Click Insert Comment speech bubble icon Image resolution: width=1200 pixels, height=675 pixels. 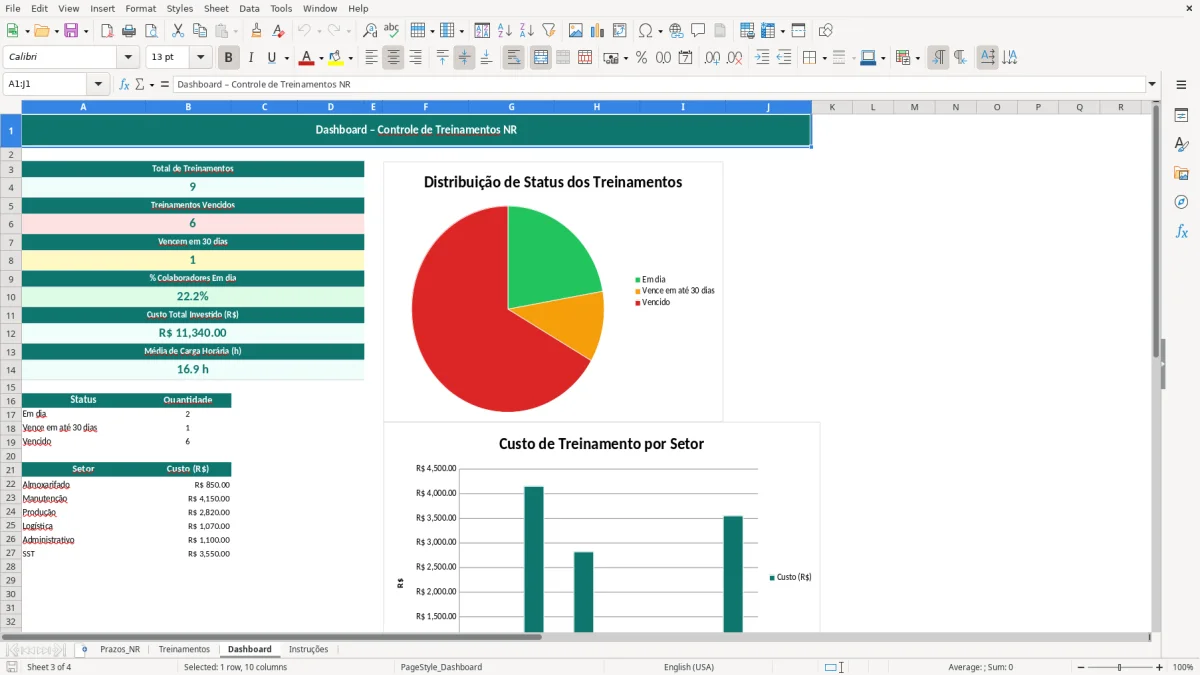click(699, 31)
